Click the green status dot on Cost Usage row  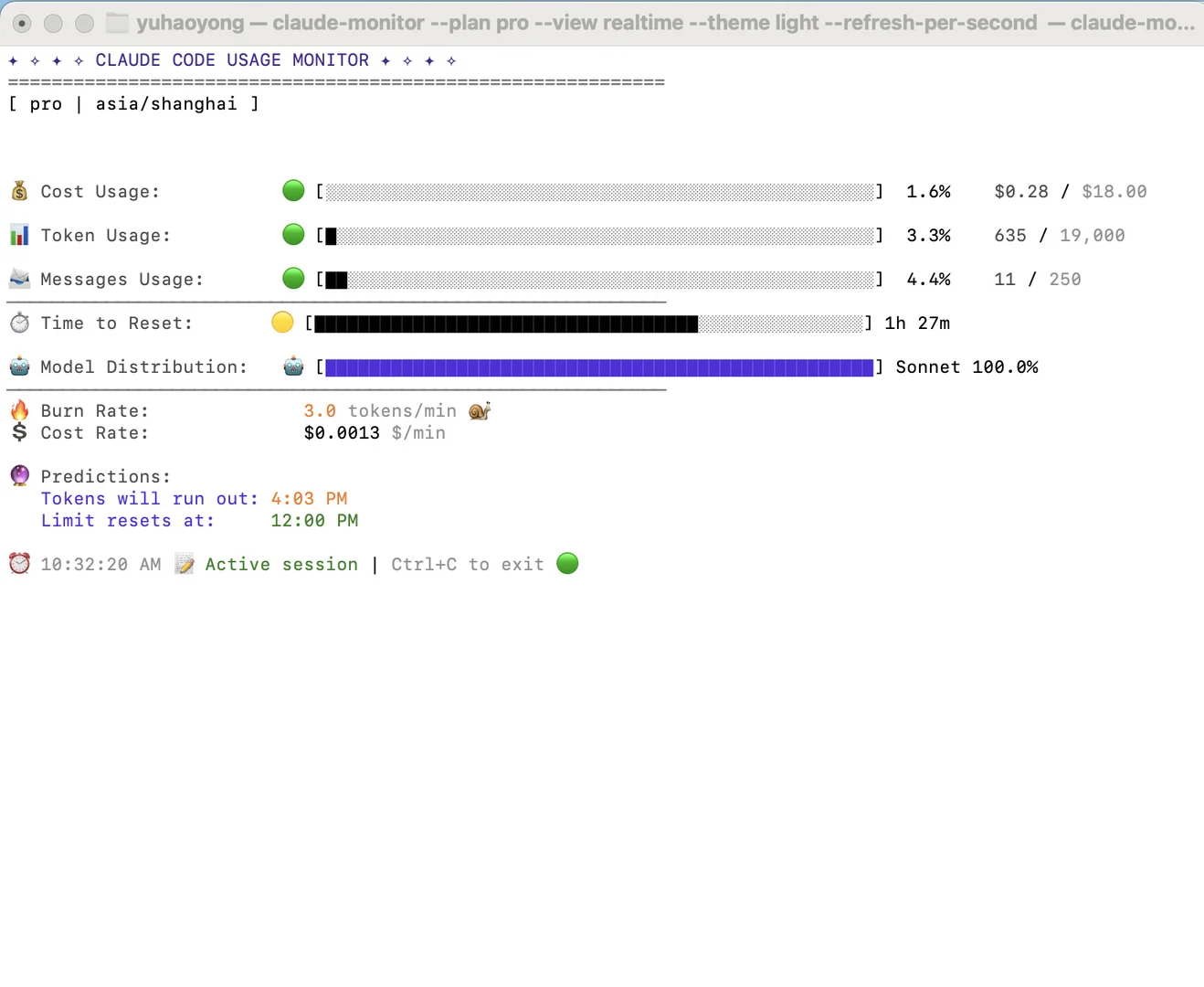293,191
